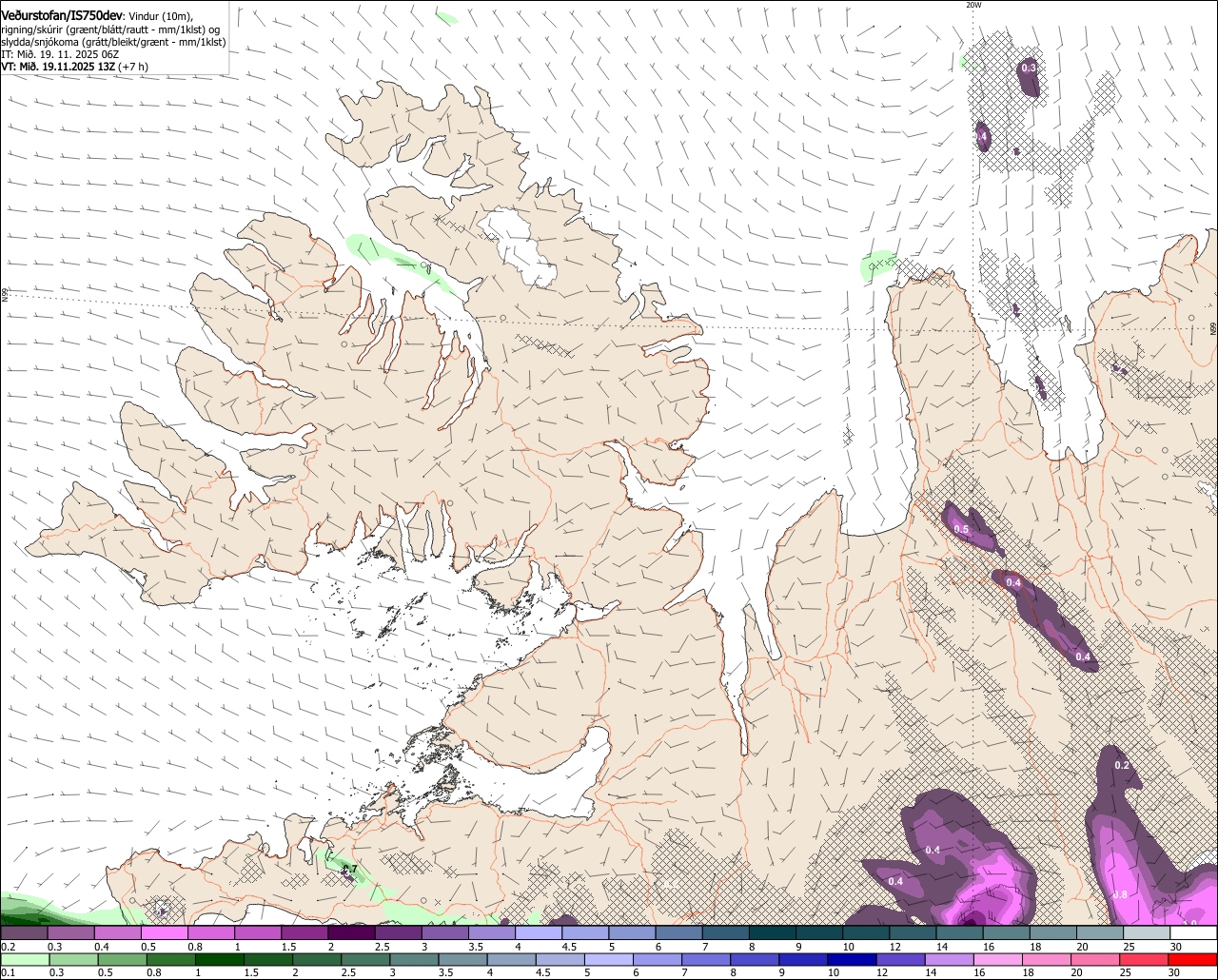Pick upper-scale swatch between 0.5 and 0.8
Screen dimensions: 1218x980
[164, 933]
